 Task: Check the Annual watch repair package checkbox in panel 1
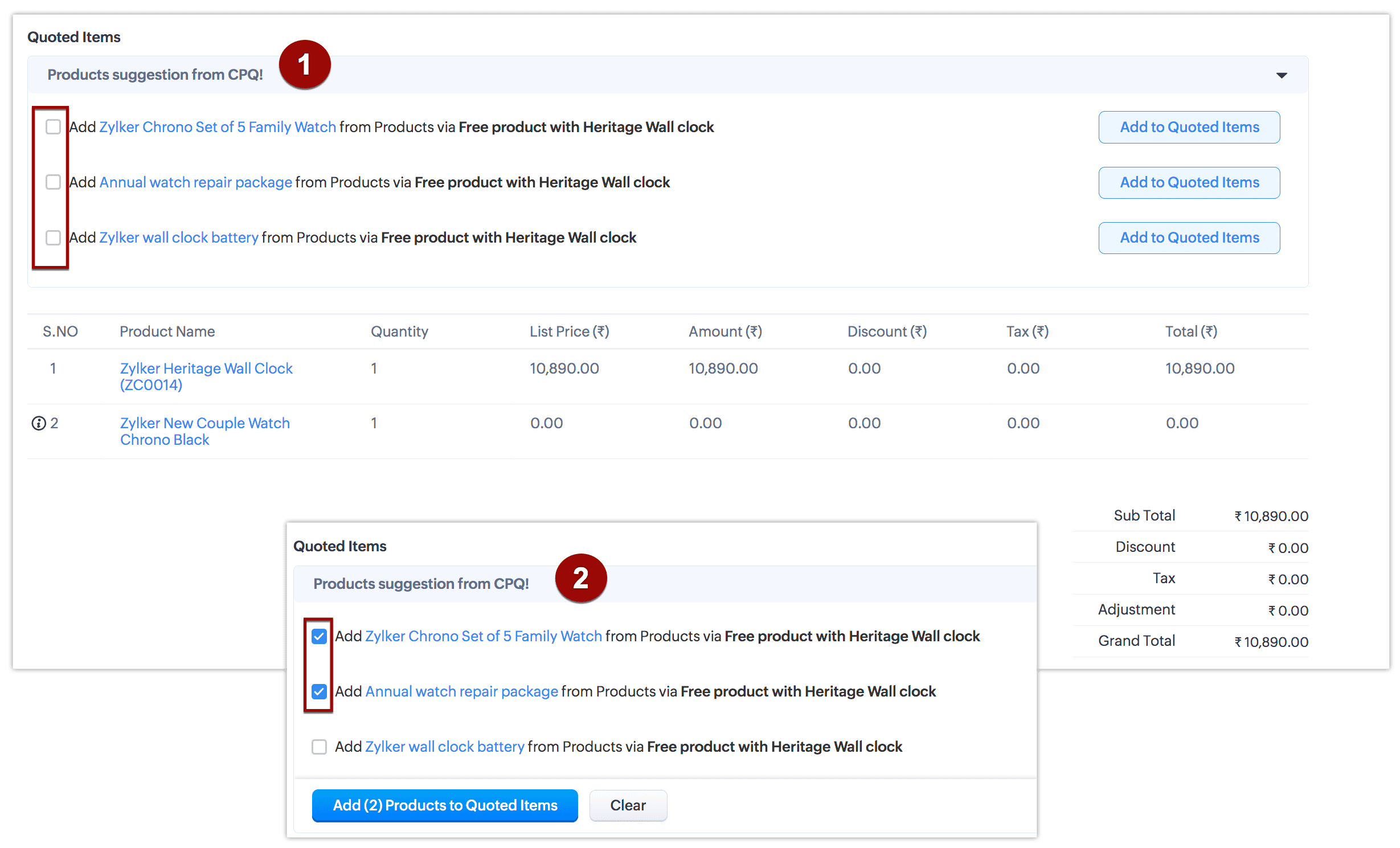tap(53, 182)
